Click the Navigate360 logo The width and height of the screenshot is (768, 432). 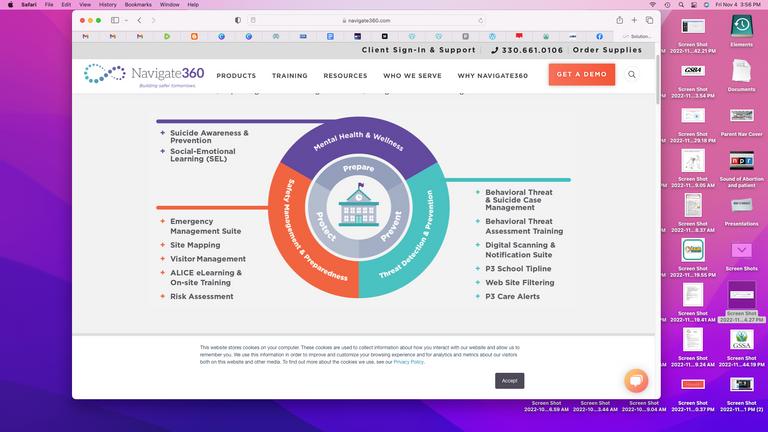coord(144,74)
